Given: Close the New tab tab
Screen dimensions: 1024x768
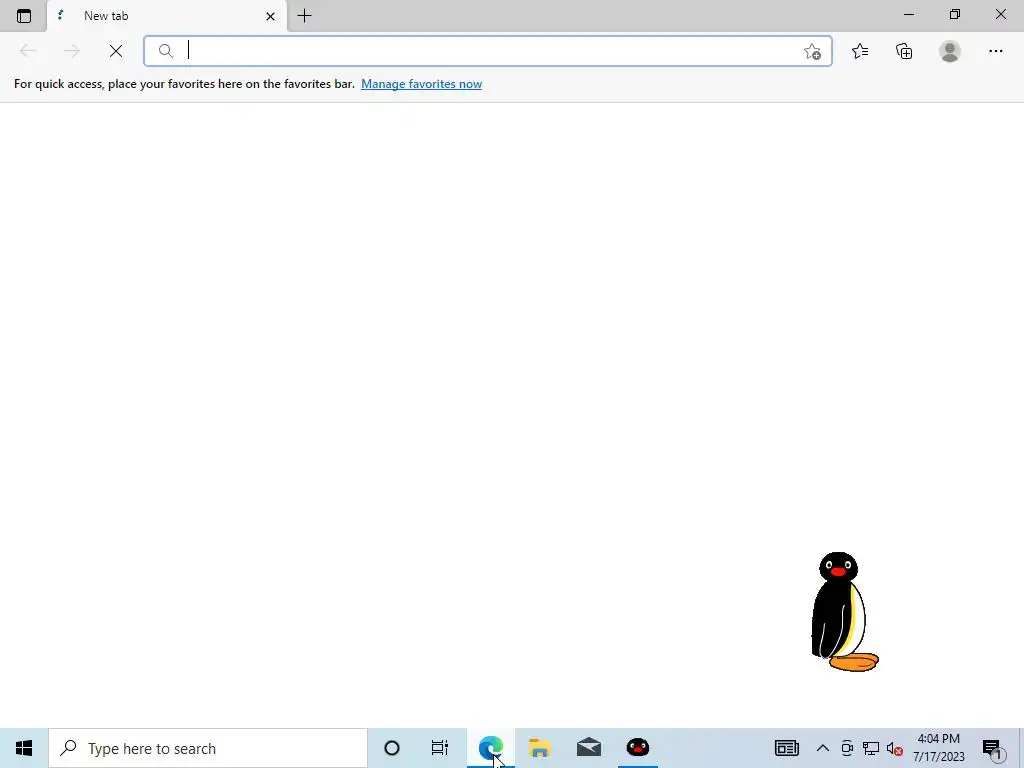Looking at the screenshot, I should click(x=270, y=16).
